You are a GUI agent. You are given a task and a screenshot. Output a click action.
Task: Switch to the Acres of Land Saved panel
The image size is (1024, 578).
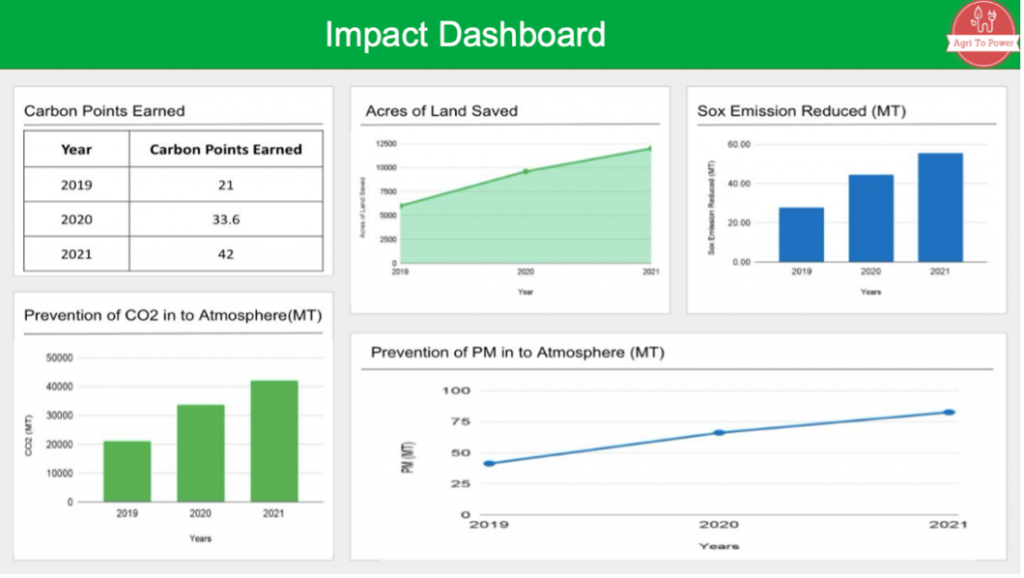click(441, 111)
